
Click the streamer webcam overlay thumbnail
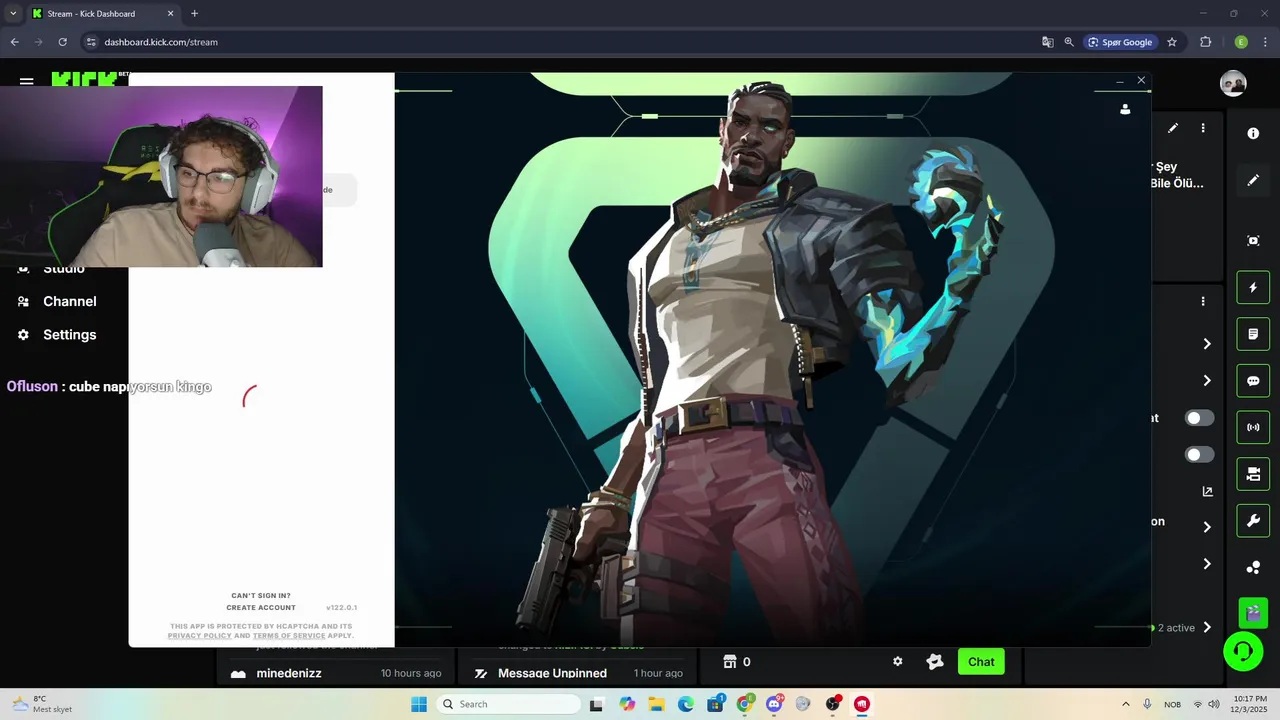tap(161, 177)
